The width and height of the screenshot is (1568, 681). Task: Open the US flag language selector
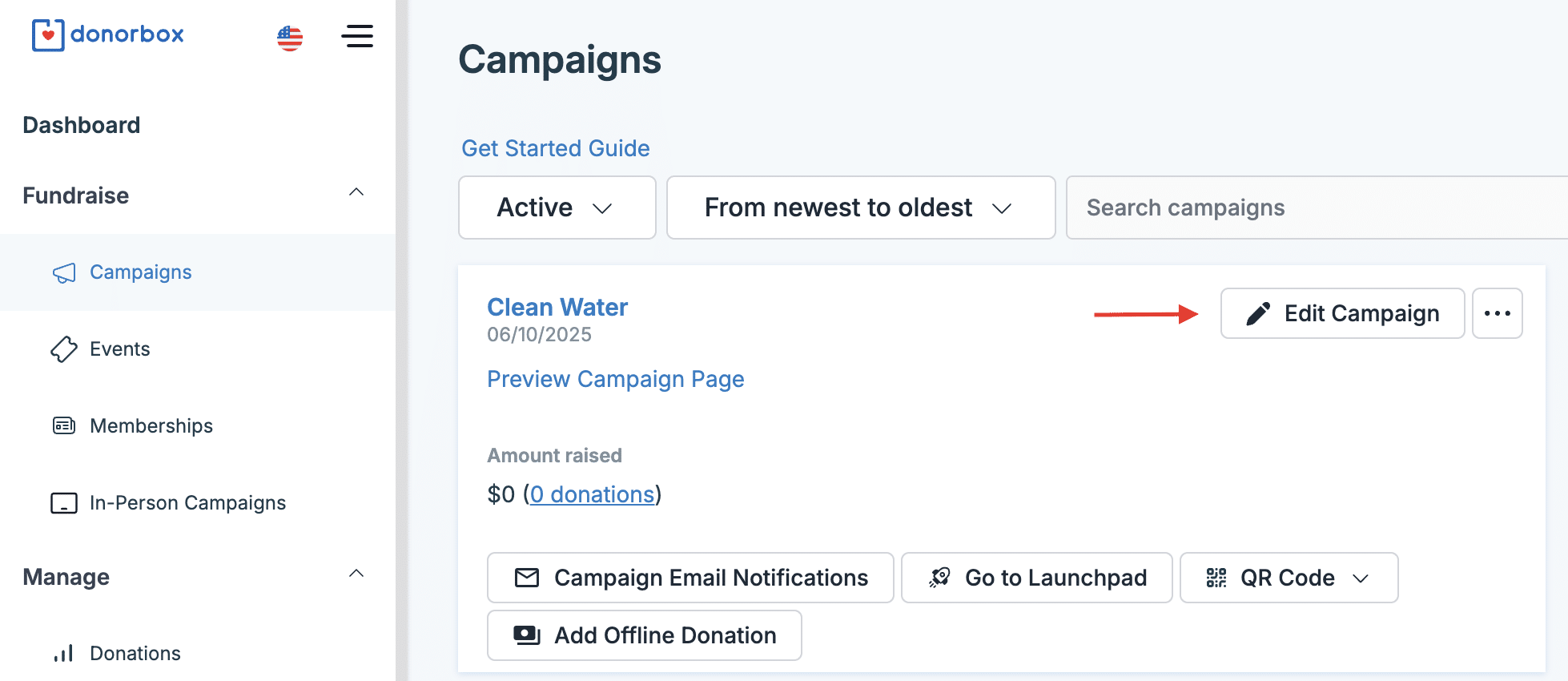pos(290,37)
